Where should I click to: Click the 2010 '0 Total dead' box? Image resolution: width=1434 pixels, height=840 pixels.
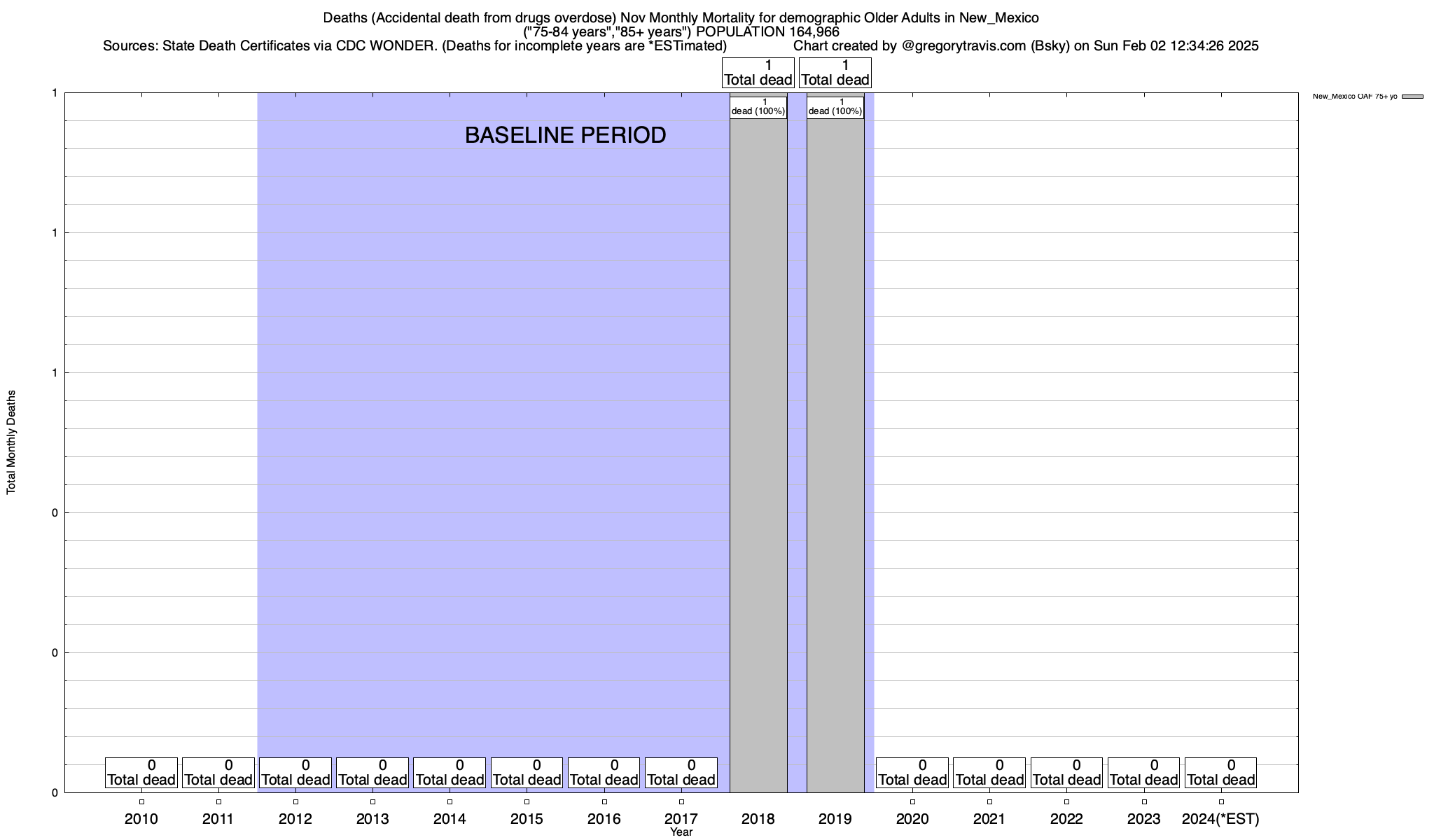click(141, 773)
